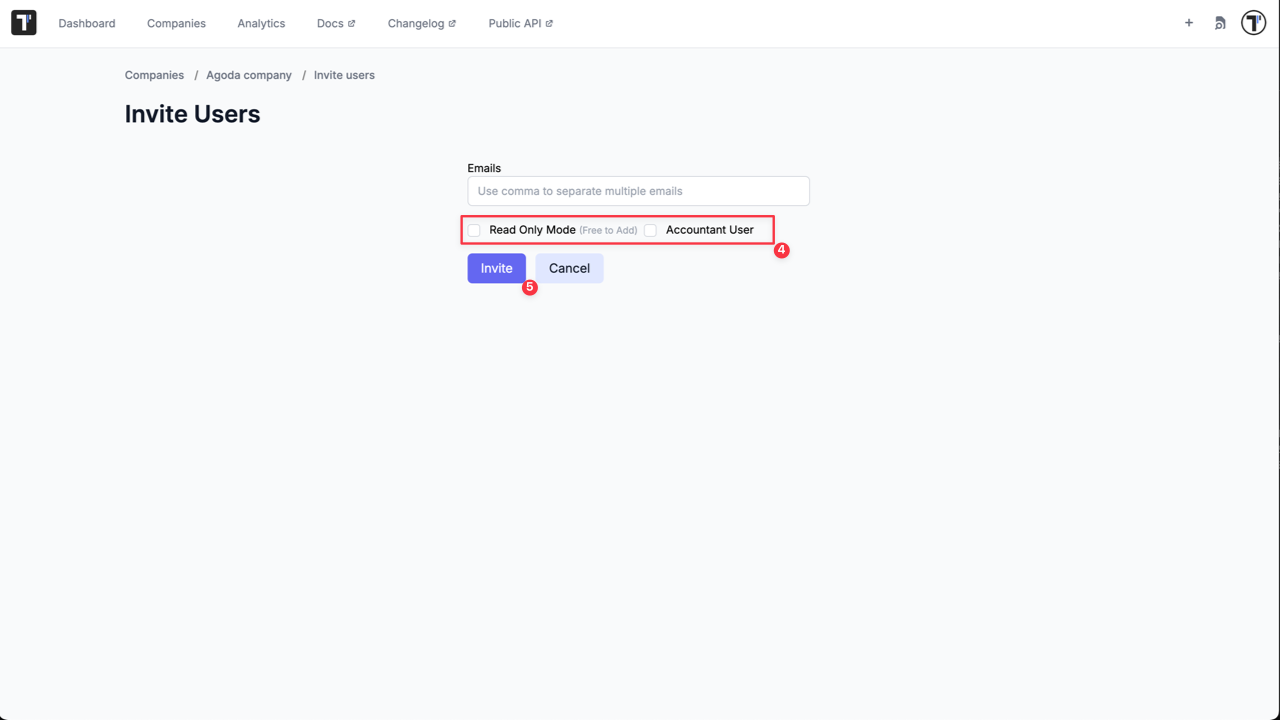Viewport: 1280px width, 720px height.
Task: Click the Invite users breadcrumb icon text
Action: tap(344, 75)
